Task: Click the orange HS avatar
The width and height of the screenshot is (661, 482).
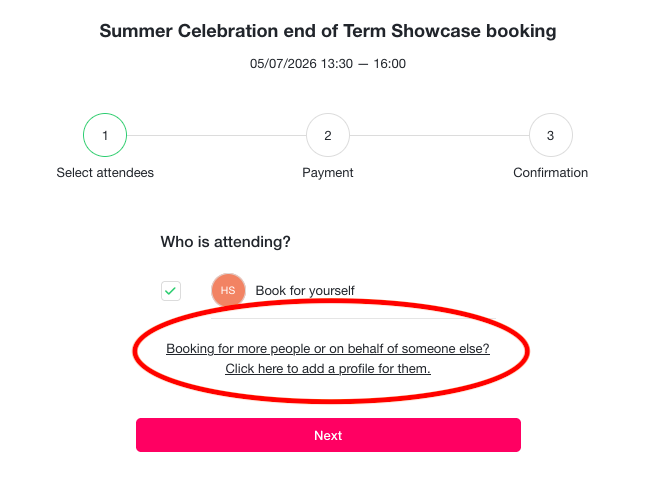Action: click(228, 290)
